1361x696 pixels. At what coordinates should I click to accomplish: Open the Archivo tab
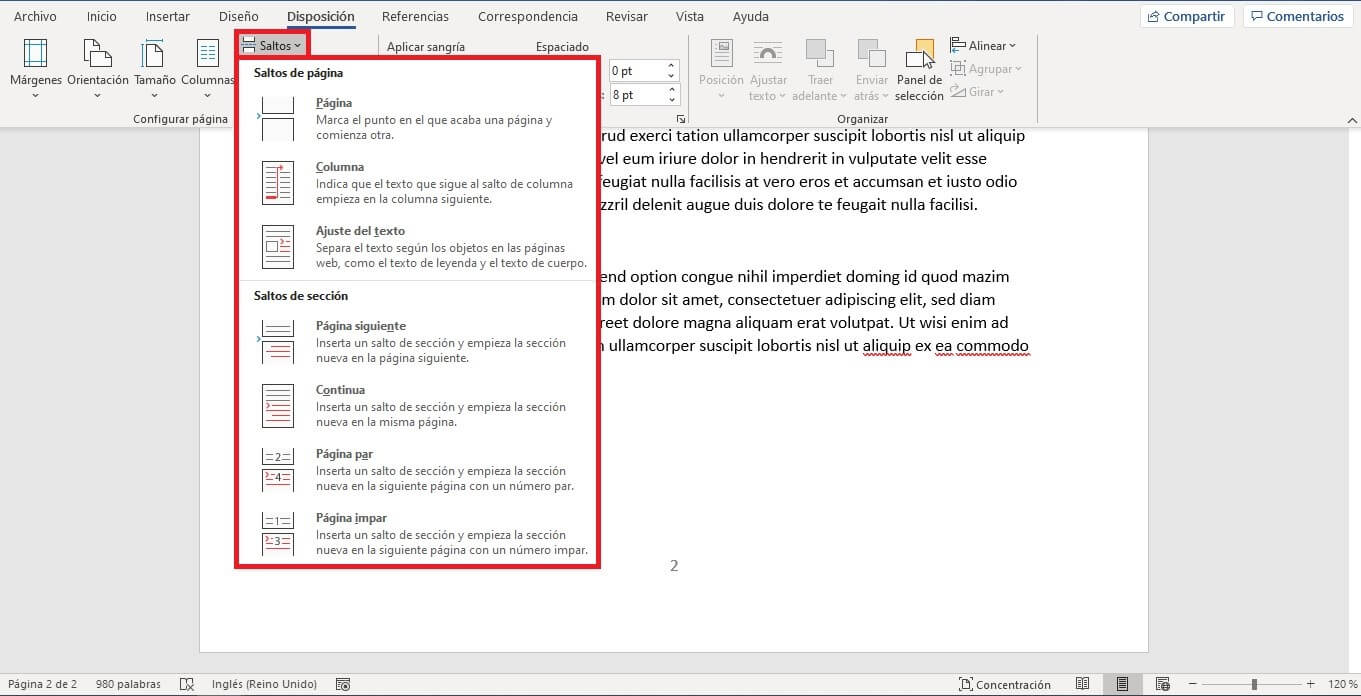click(x=35, y=17)
